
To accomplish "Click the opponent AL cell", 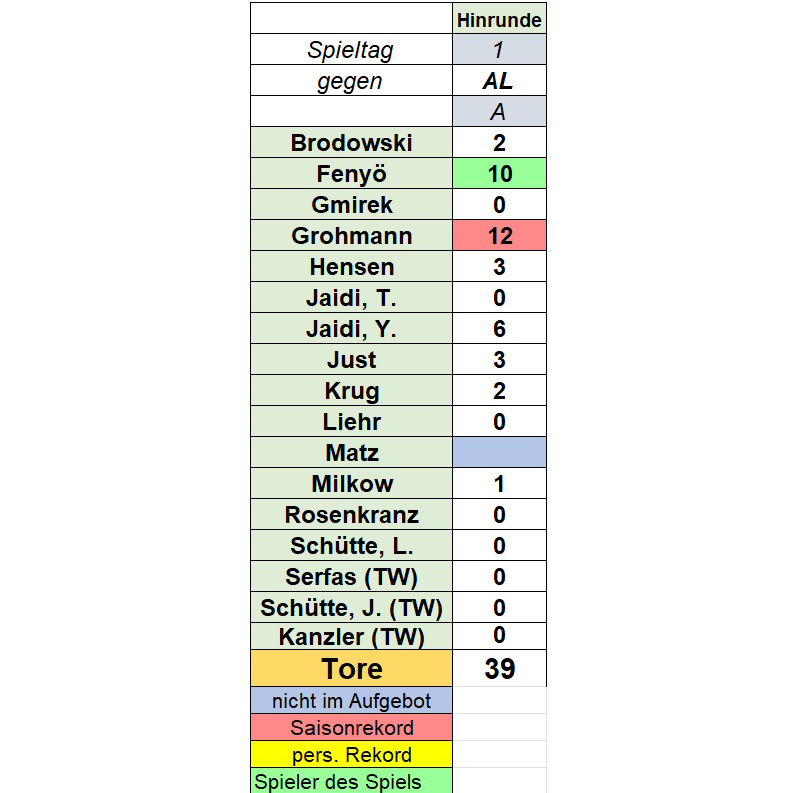I will [499, 81].
